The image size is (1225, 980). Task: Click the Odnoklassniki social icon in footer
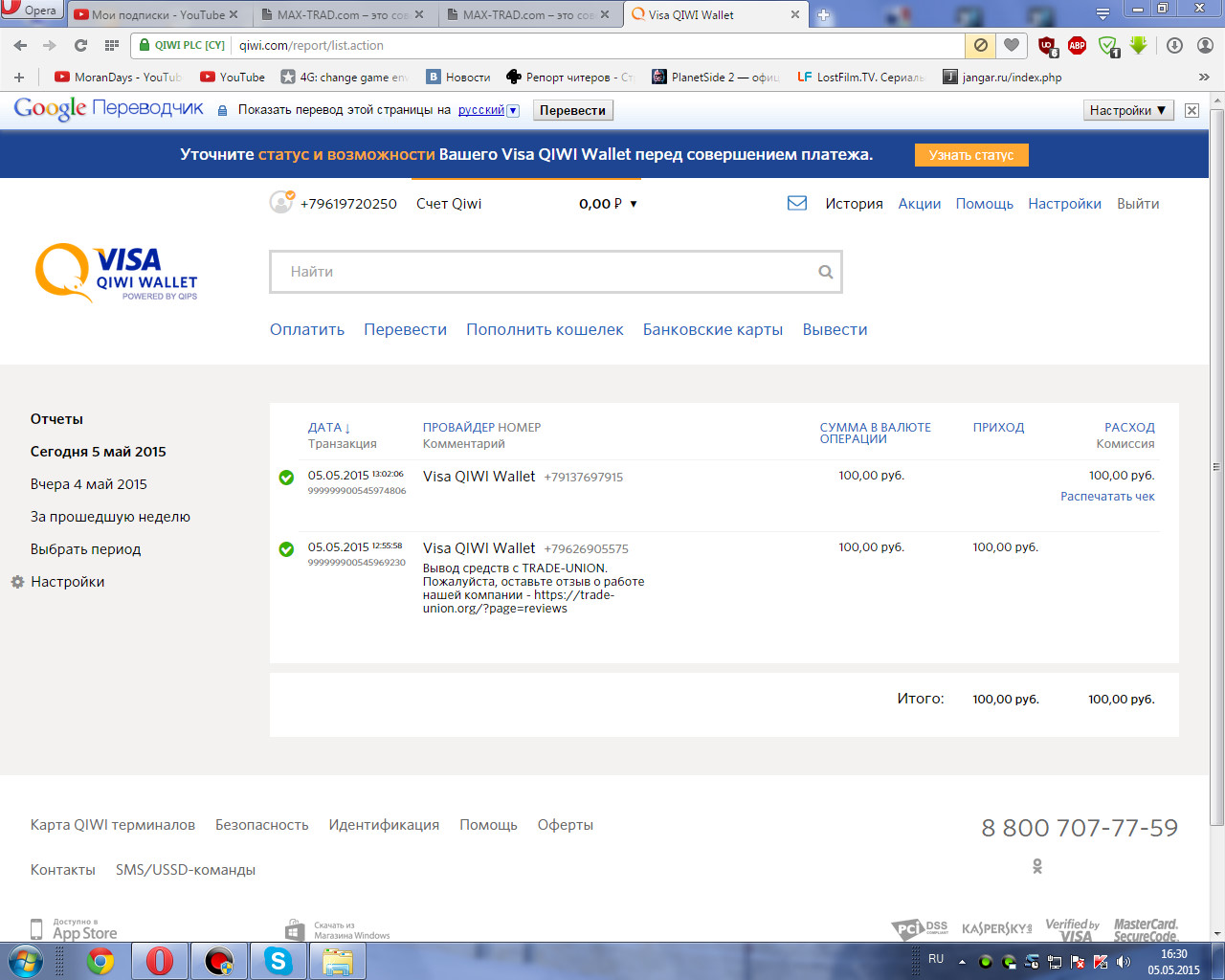point(1036,866)
